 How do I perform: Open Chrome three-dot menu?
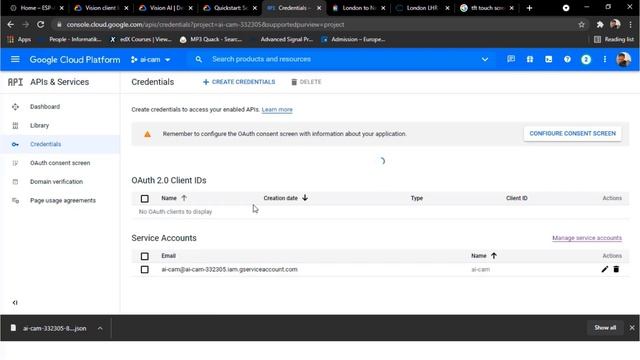631,24
